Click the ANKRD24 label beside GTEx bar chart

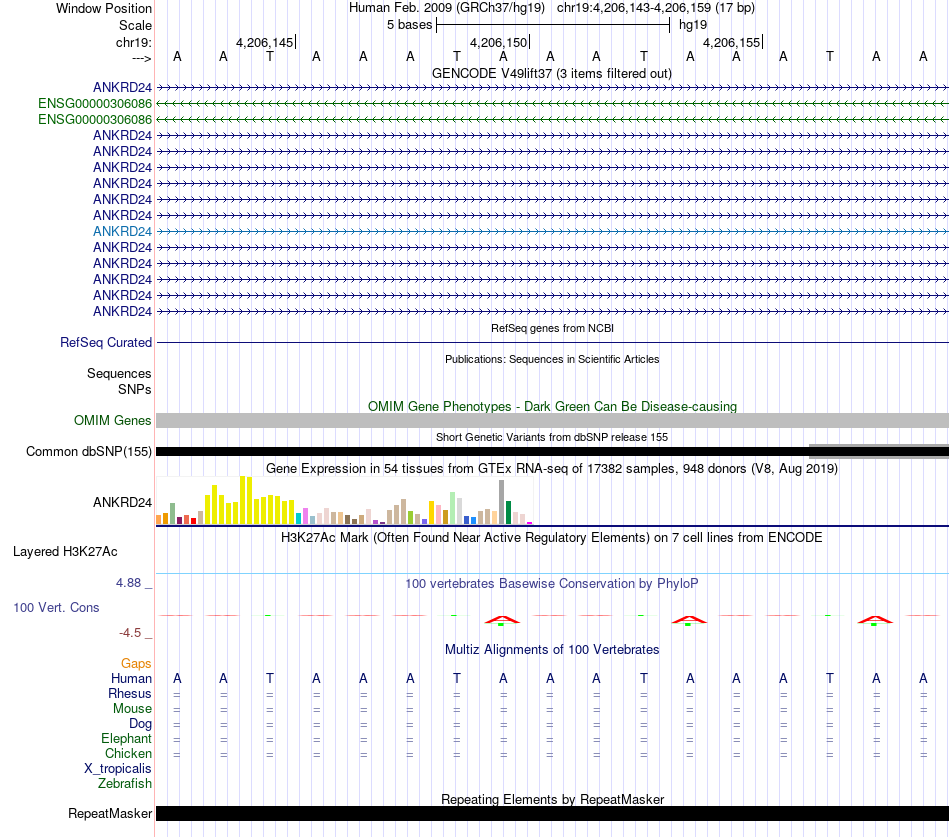click(x=122, y=502)
